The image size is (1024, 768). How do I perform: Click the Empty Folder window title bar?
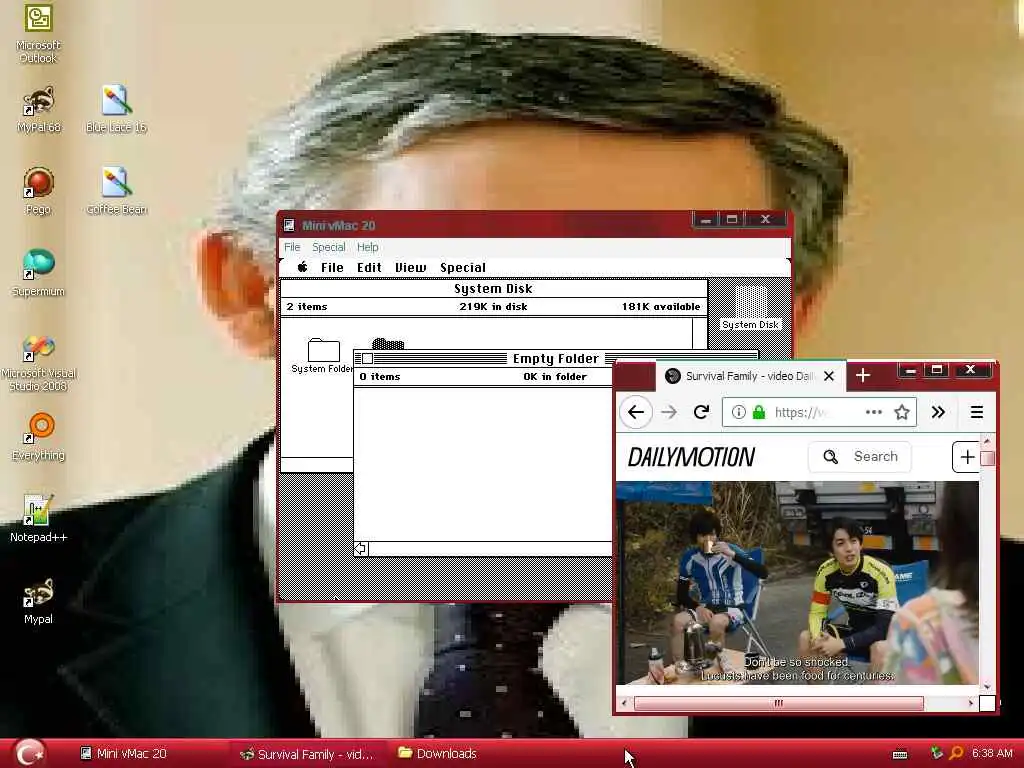[x=556, y=359]
